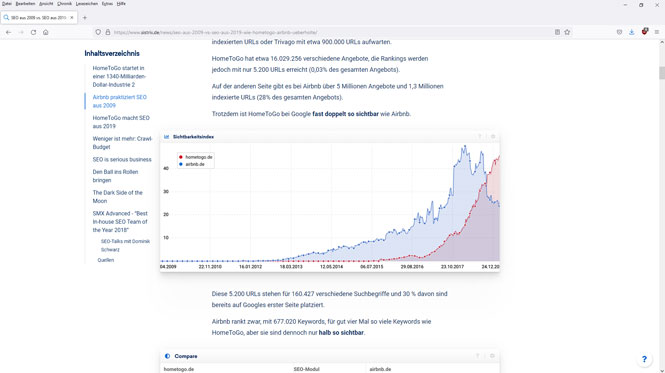Bookmark this page with the star
The width and height of the screenshot is (665, 373).
tap(567, 32)
